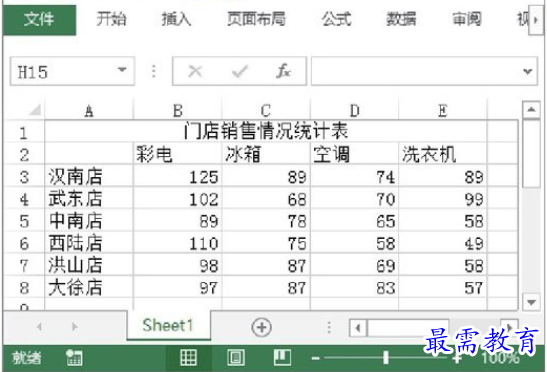This screenshot has width=547, height=372.
Task: Click cell with value 74
Action: pyautogui.click(x=354, y=176)
